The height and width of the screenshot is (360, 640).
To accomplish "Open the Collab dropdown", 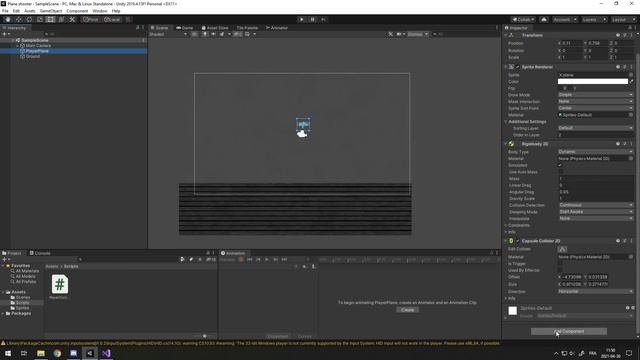I will (x=524, y=20).
